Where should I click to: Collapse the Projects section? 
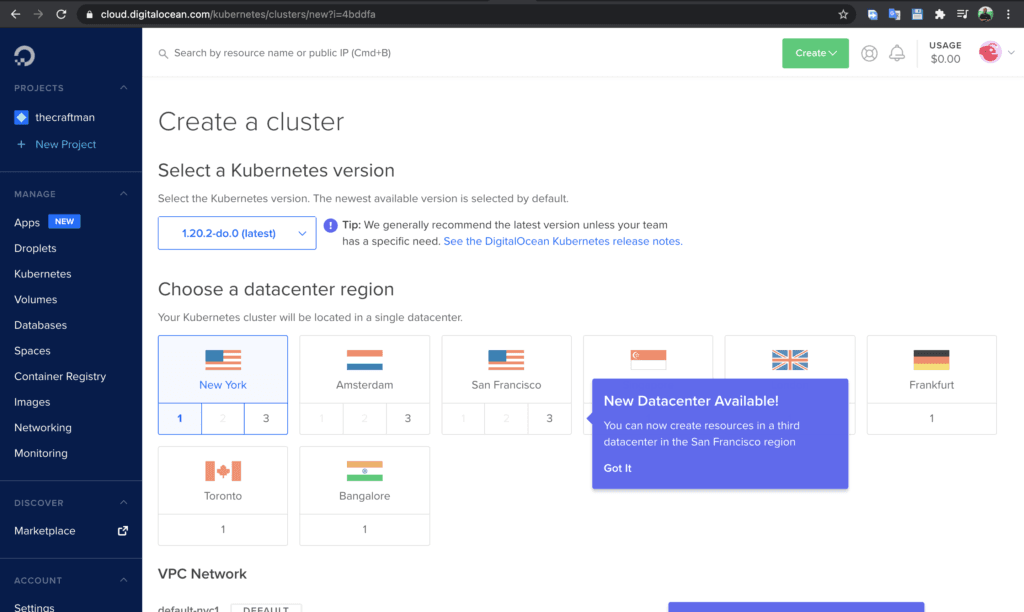coord(123,88)
